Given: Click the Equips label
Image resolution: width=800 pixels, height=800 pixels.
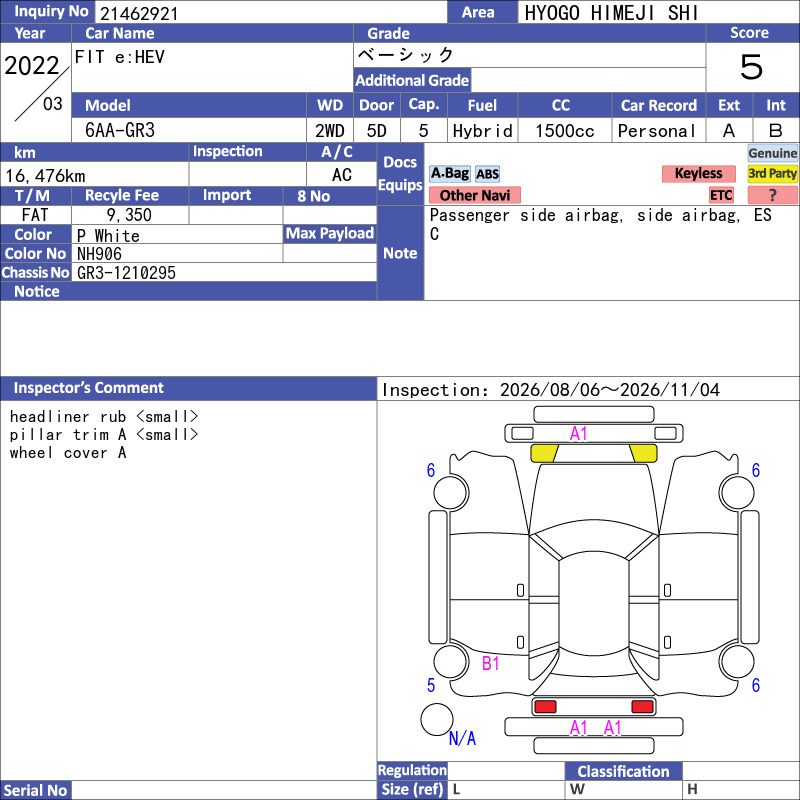Looking at the screenshot, I should 401,185.
